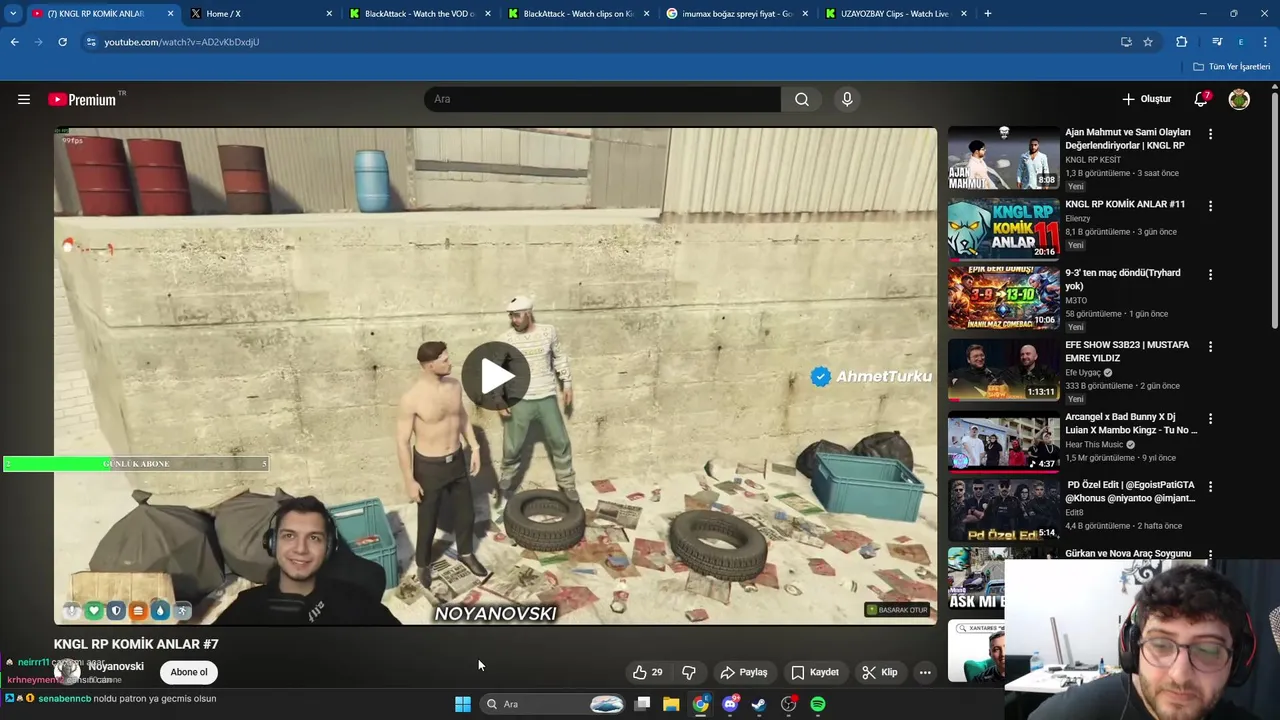
Task: Open options menu for KOMİK ANLAR #11
Action: pos(1210,206)
